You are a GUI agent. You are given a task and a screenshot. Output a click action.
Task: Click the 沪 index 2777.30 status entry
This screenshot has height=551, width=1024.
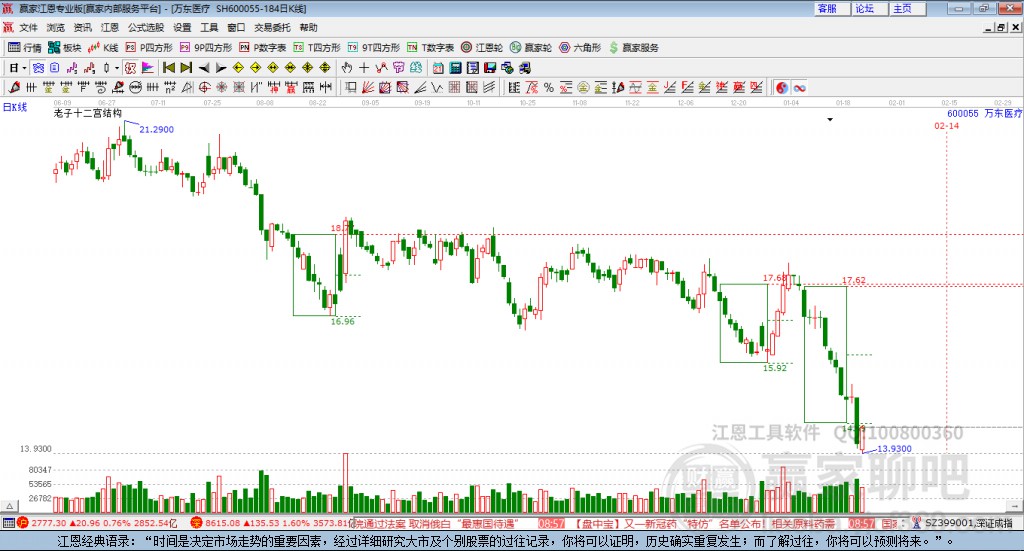point(97,523)
